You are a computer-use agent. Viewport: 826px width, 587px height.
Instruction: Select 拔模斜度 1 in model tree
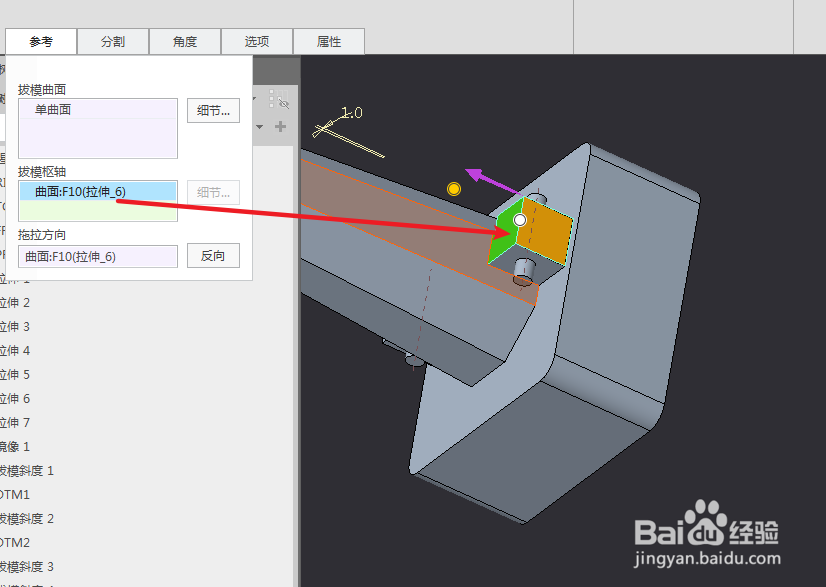[x=27, y=471]
